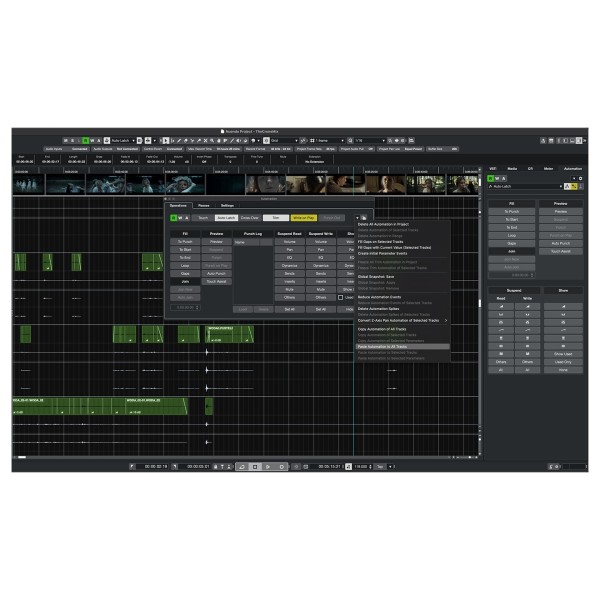600x600 pixels.
Task: Open the 1 frame grid value dropdown
Action: tap(329, 141)
